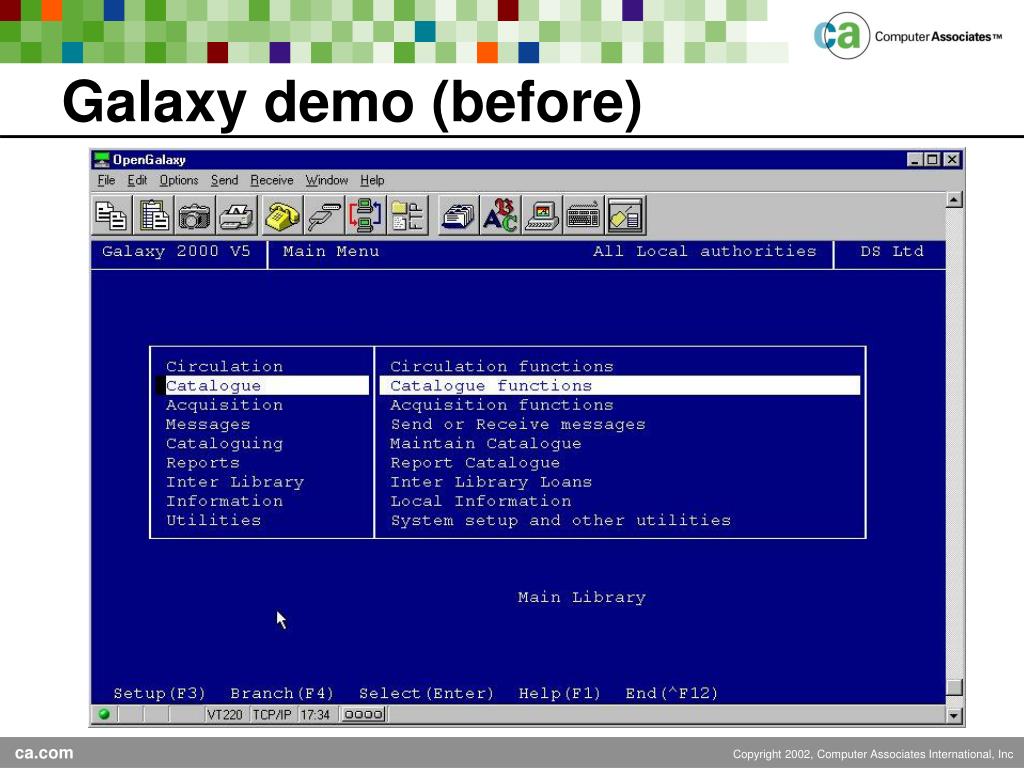Click the camera screen capture icon

[194, 216]
